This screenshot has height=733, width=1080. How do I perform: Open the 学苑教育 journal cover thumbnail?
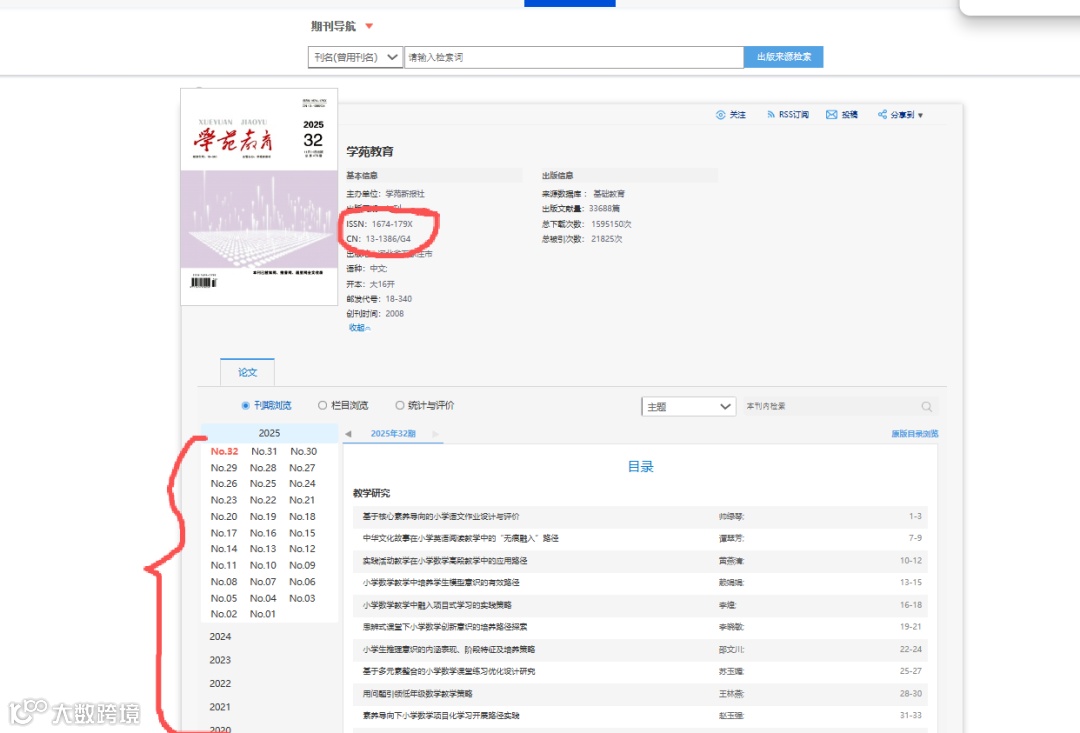coord(259,196)
